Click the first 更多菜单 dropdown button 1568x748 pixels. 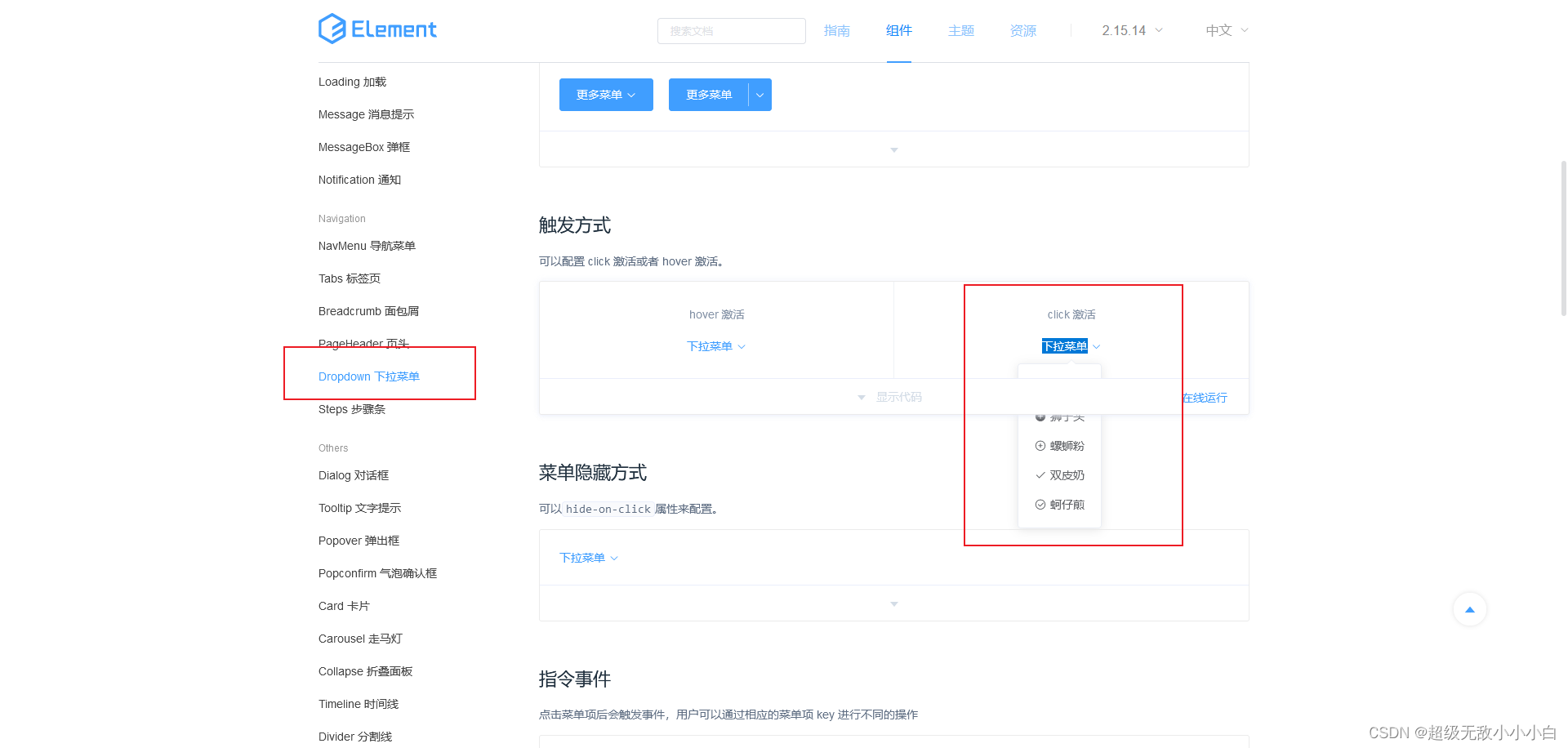(606, 95)
